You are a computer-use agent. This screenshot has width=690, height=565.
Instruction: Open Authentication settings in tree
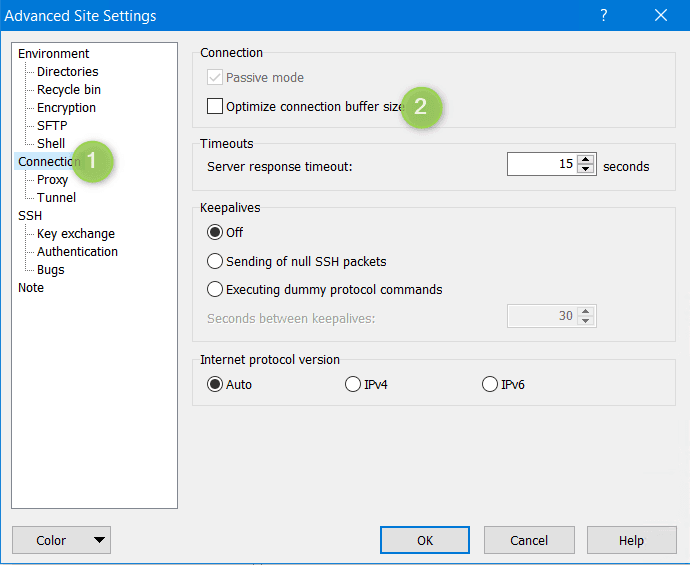point(77,252)
